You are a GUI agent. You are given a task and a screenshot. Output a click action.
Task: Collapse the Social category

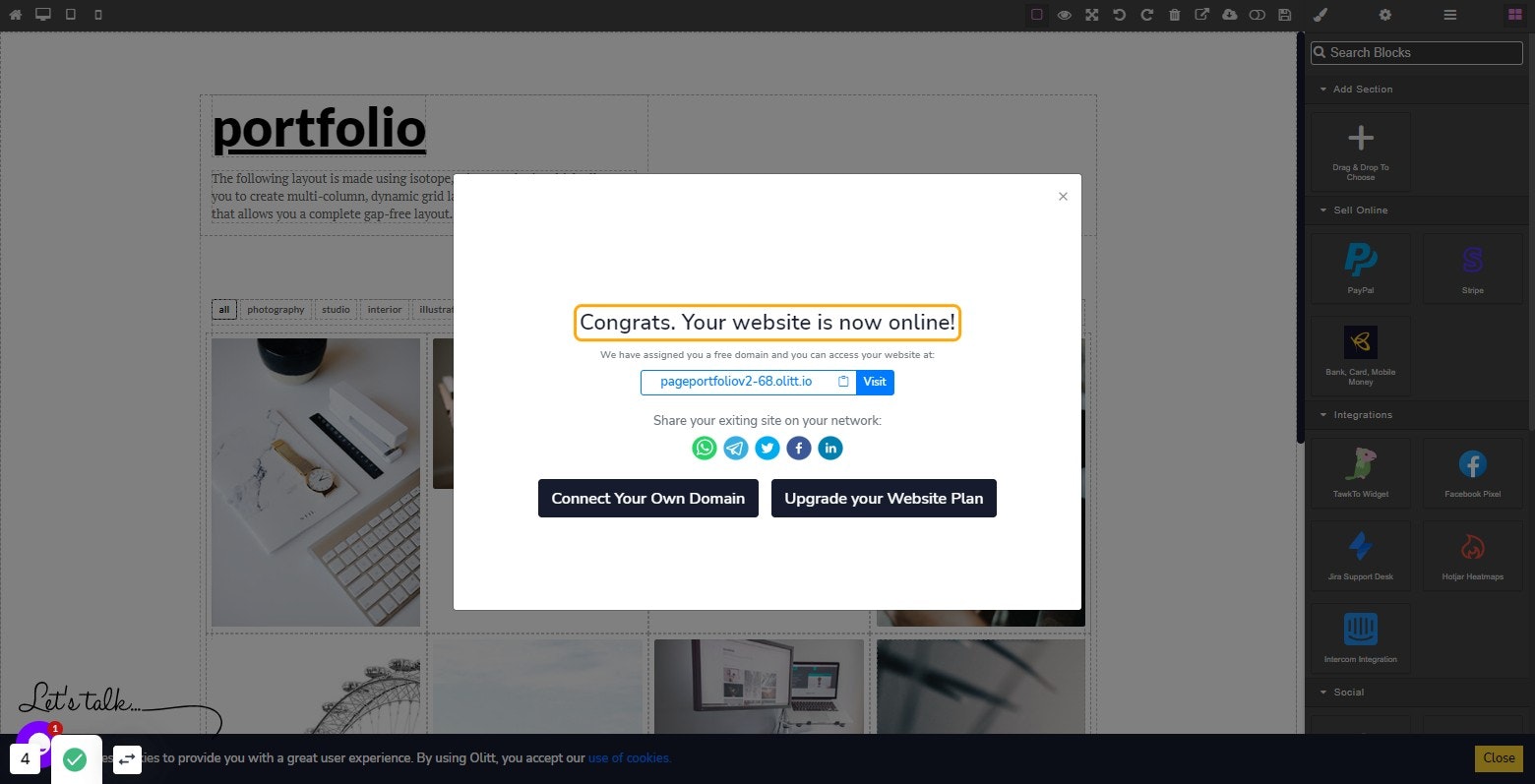(1417, 693)
